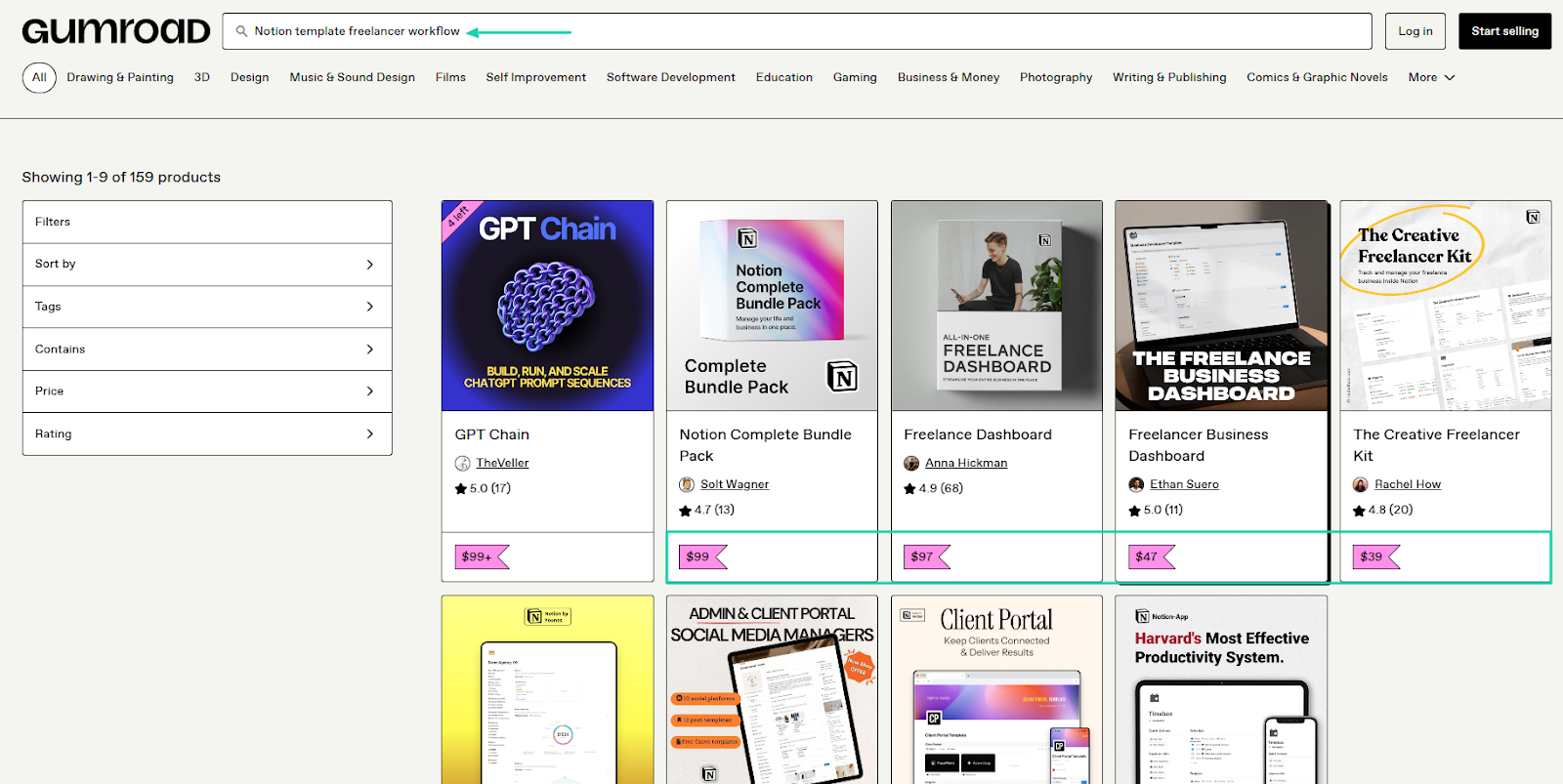Open the Design category
This screenshot has width=1563, height=784.
250,77
